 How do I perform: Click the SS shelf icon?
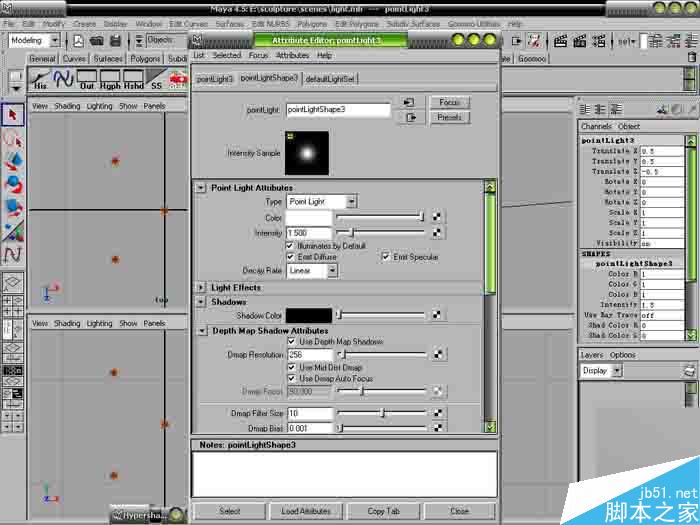point(156,79)
